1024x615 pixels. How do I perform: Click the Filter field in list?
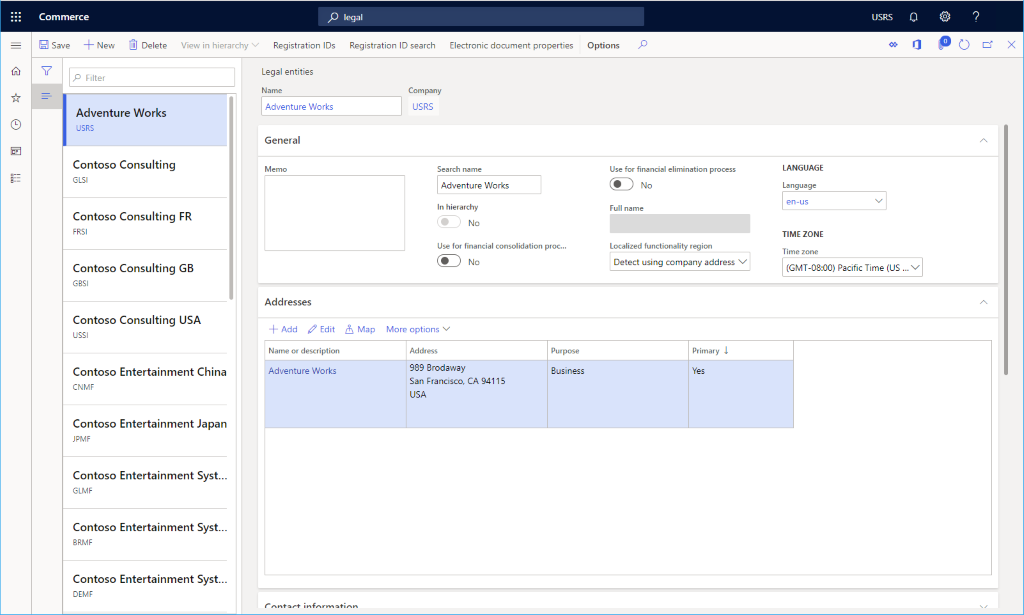coord(152,78)
